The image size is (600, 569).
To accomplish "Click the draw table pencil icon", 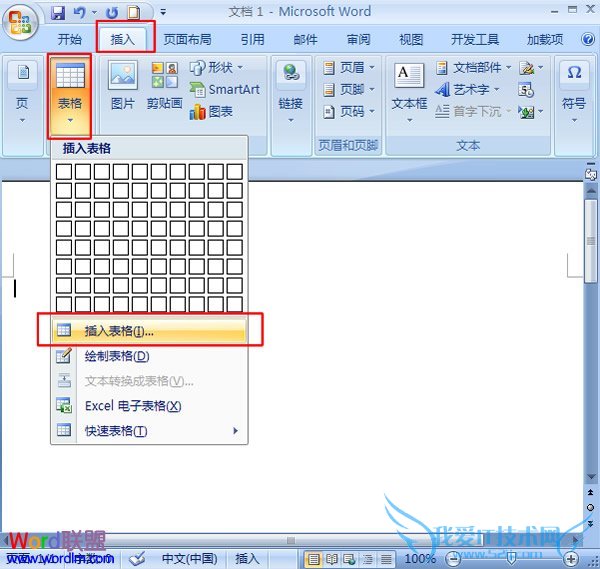I will point(64,355).
